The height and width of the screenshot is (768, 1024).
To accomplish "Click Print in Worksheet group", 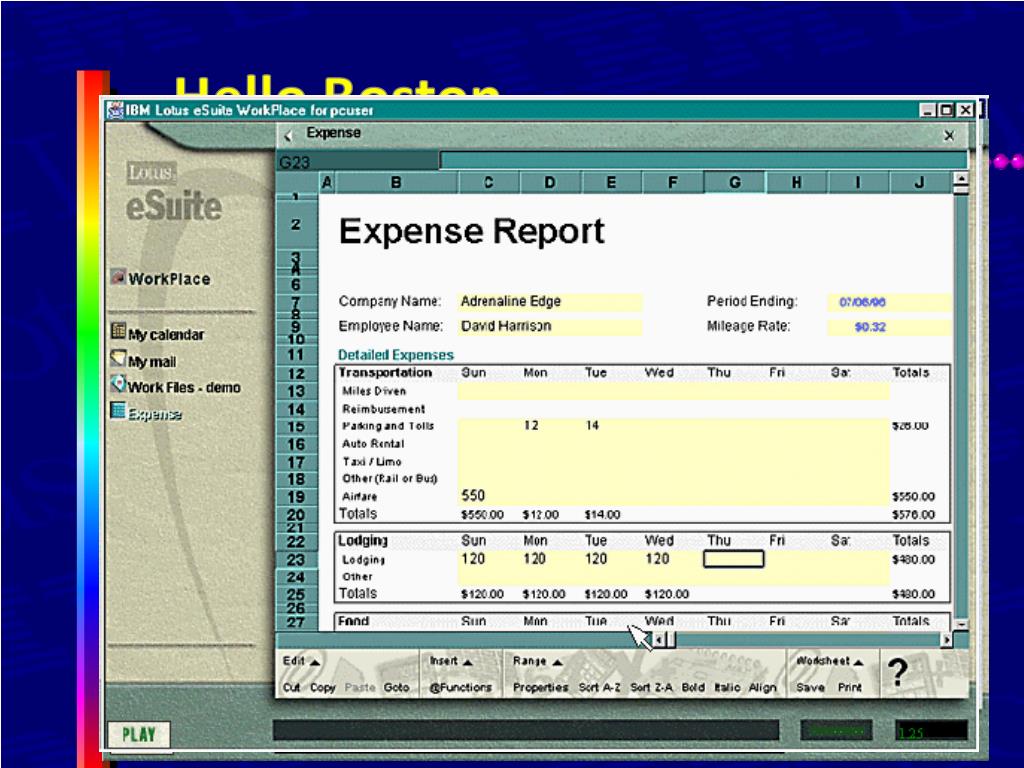I will tap(850, 687).
